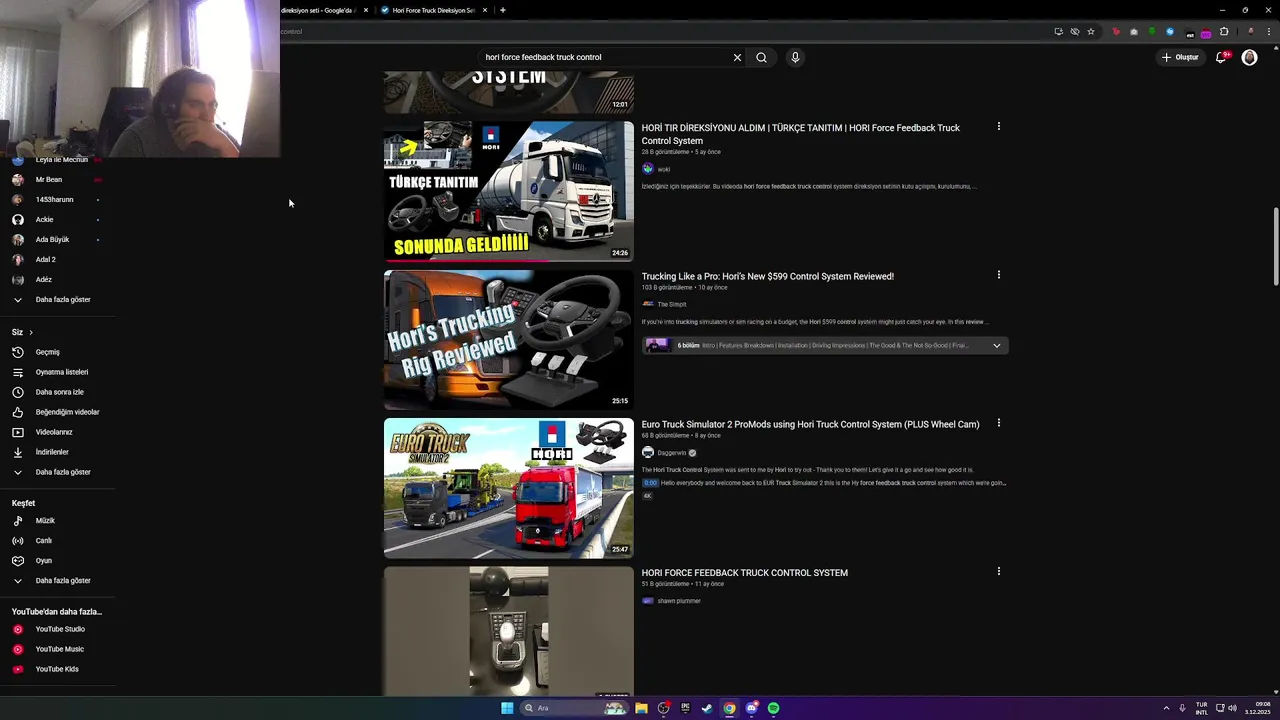
Task: Click the page vertical scrollbar thumb
Action: point(1275,246)
